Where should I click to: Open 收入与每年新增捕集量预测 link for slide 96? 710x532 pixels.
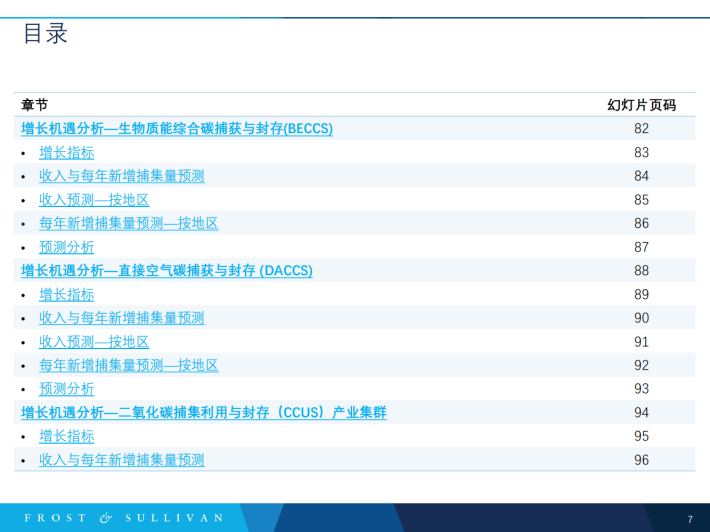point(121,460)
